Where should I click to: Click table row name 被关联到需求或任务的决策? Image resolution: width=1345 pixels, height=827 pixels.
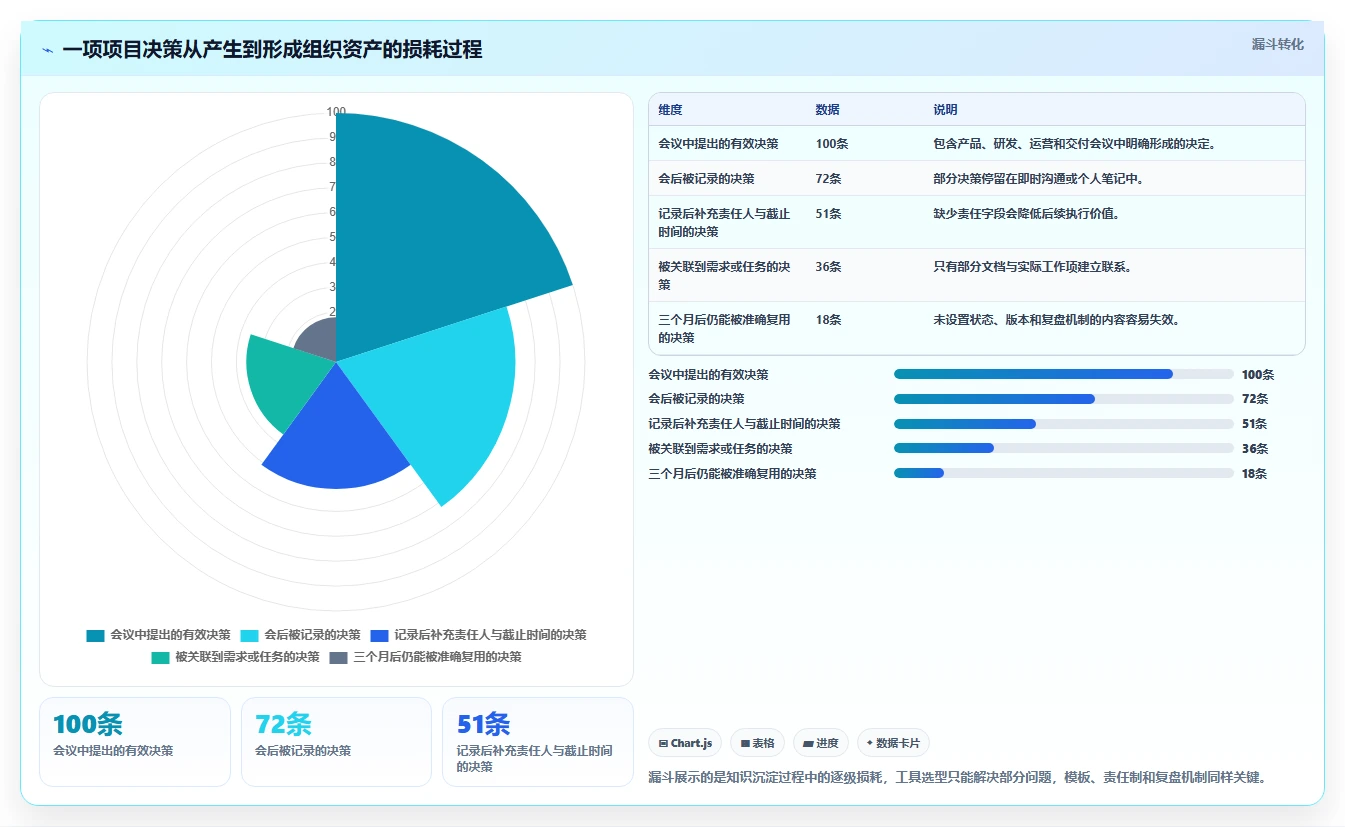(724, 276)
